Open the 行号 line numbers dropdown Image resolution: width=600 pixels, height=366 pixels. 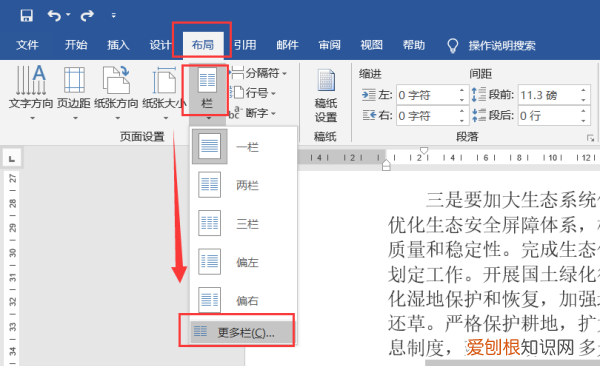254,93
